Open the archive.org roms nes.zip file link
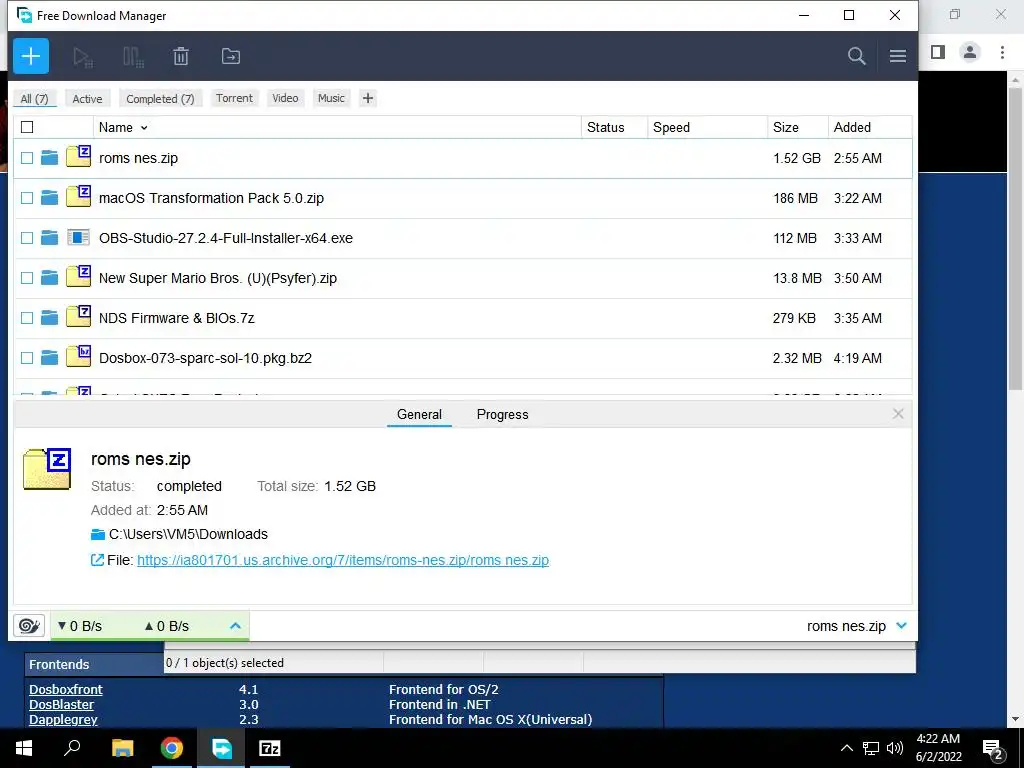The height and width of the screenshot is (768, 1024). pos(343,560)
